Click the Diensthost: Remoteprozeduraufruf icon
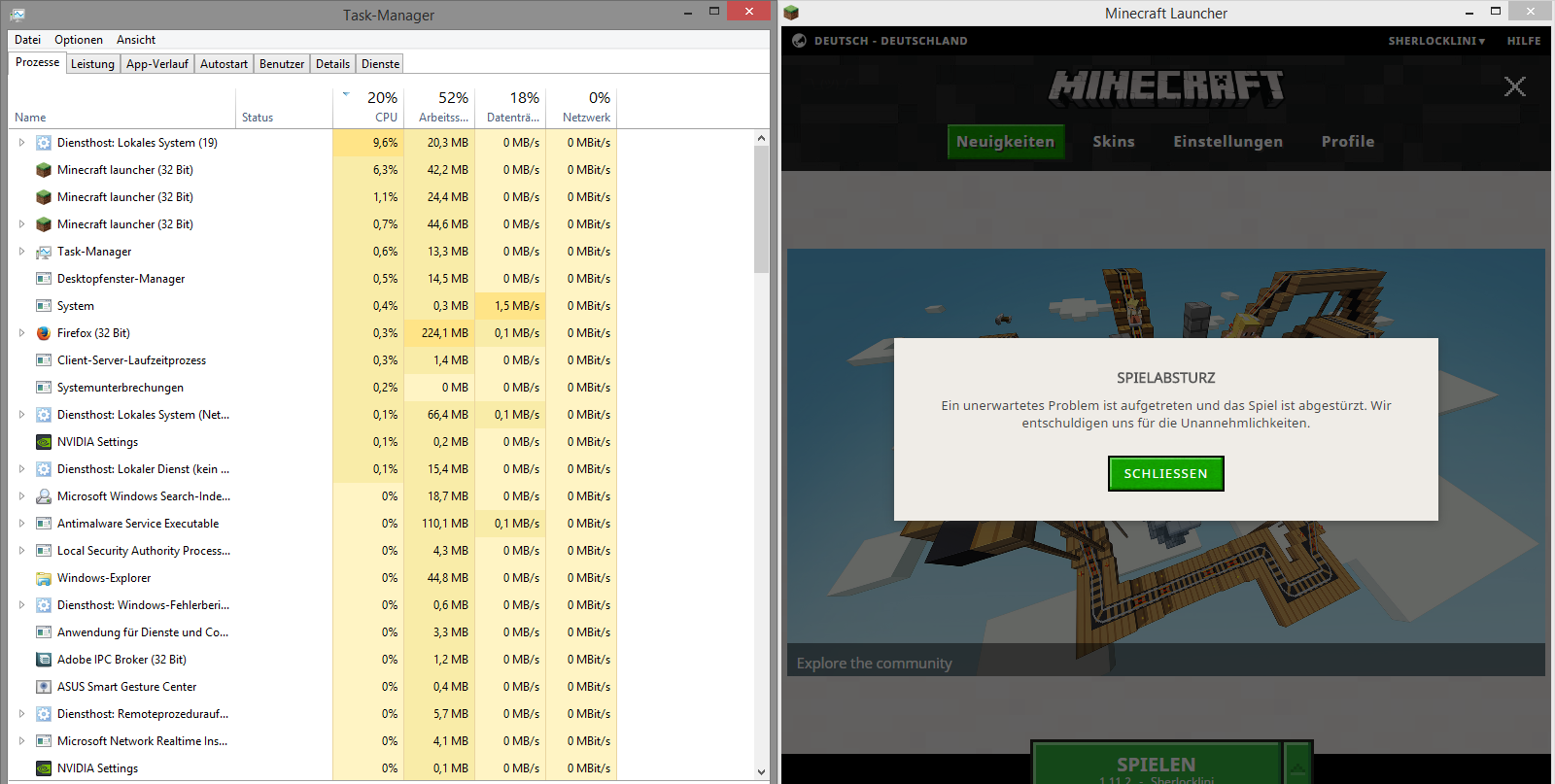Image resolution: width=1555 pixels, height=784 pixels. coord(44,714)
